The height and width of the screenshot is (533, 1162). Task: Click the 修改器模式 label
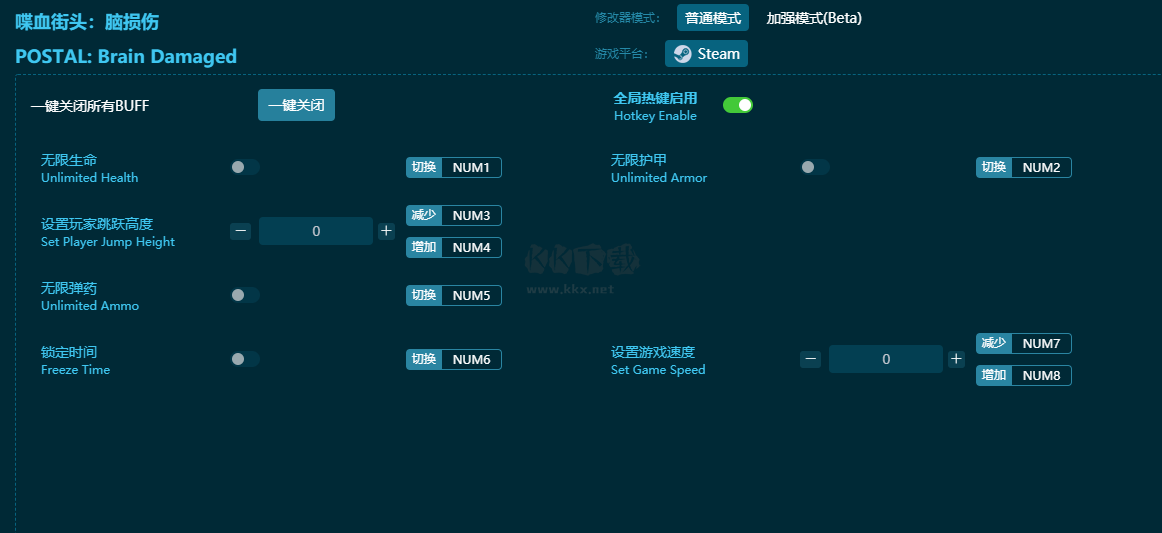628,18
